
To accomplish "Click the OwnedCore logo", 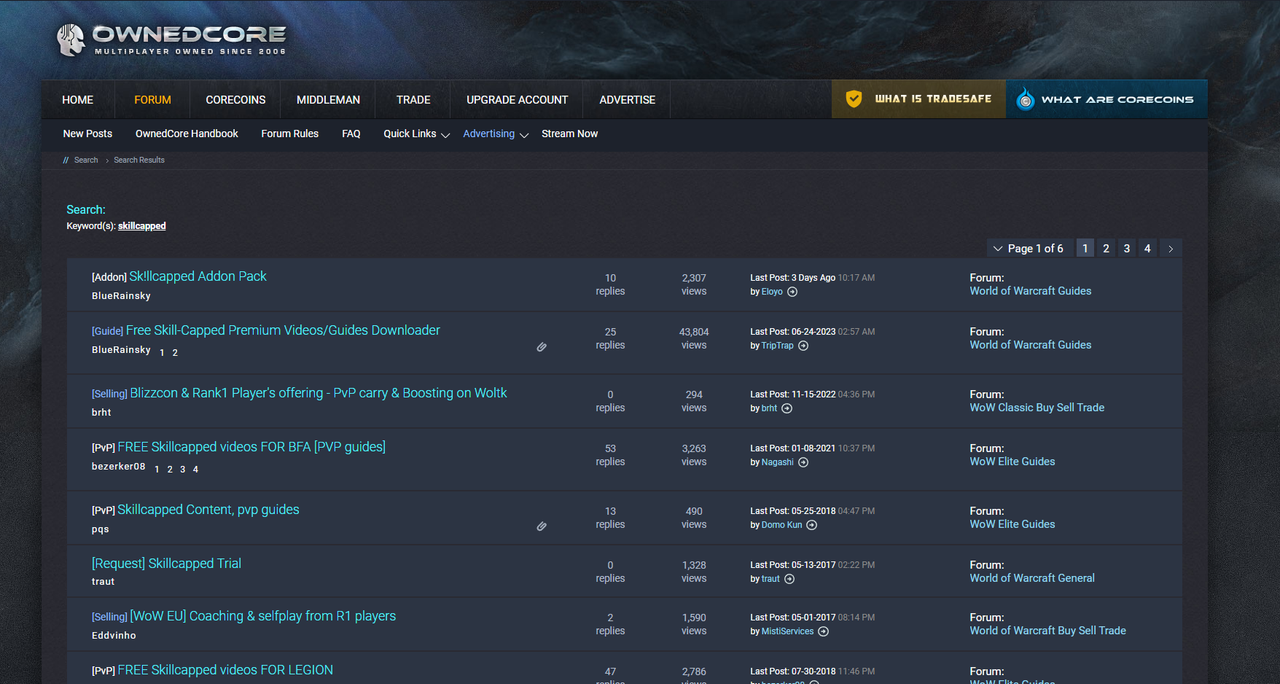I will point(171,39).
